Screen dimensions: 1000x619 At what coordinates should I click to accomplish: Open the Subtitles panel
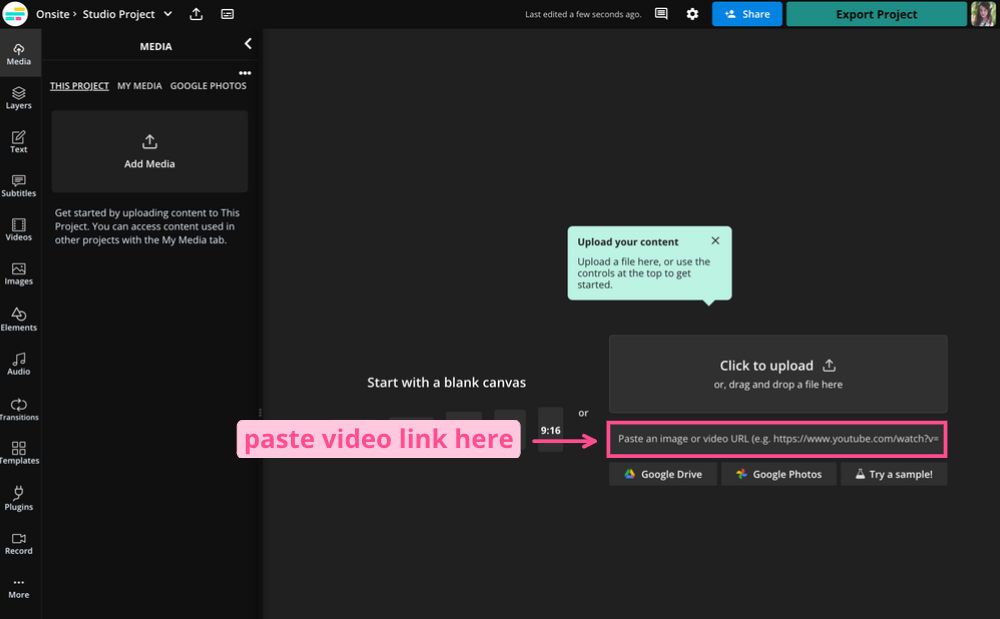pos(19,186)
